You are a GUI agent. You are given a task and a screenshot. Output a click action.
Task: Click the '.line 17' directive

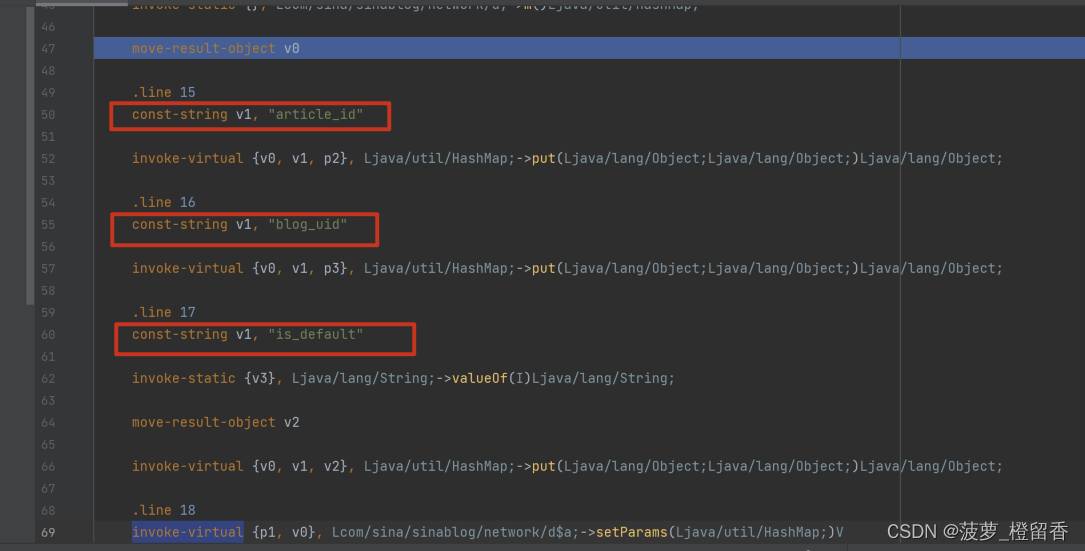click(x=164, y=312)
